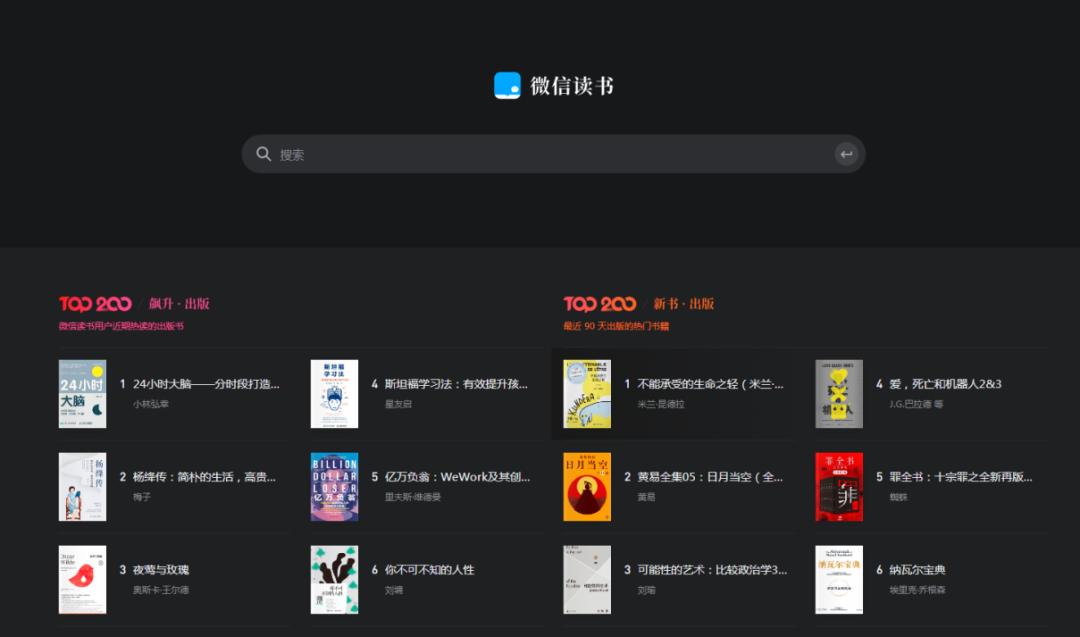Click the TOP 200 飙升 logo
The height and width of the screenshot is (637, 1080).
point(95,304)
